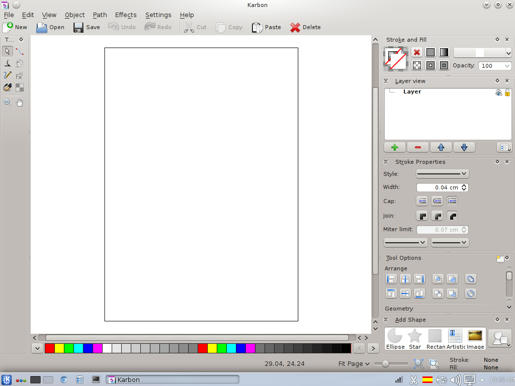The image size is (515, 386).
Task: Toggle lock of Layer with padlock icon
Action: tap(507, 93)
